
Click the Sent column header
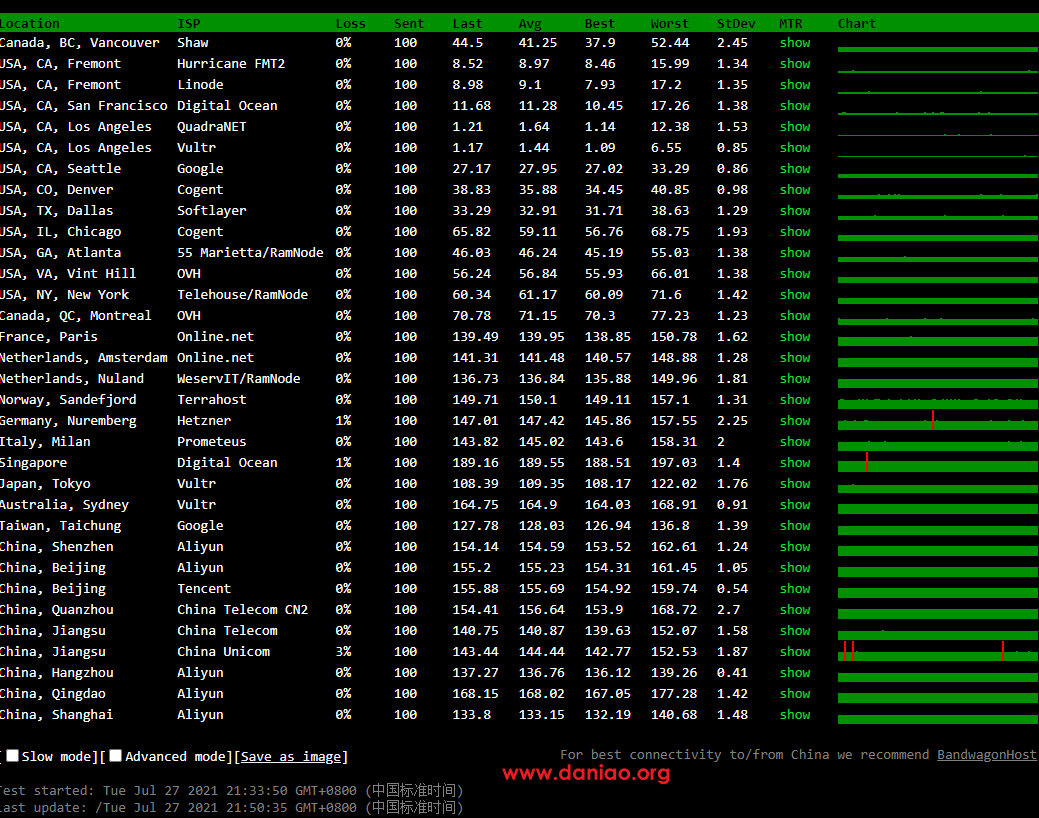pyautogui.click(x=409, y=24)
